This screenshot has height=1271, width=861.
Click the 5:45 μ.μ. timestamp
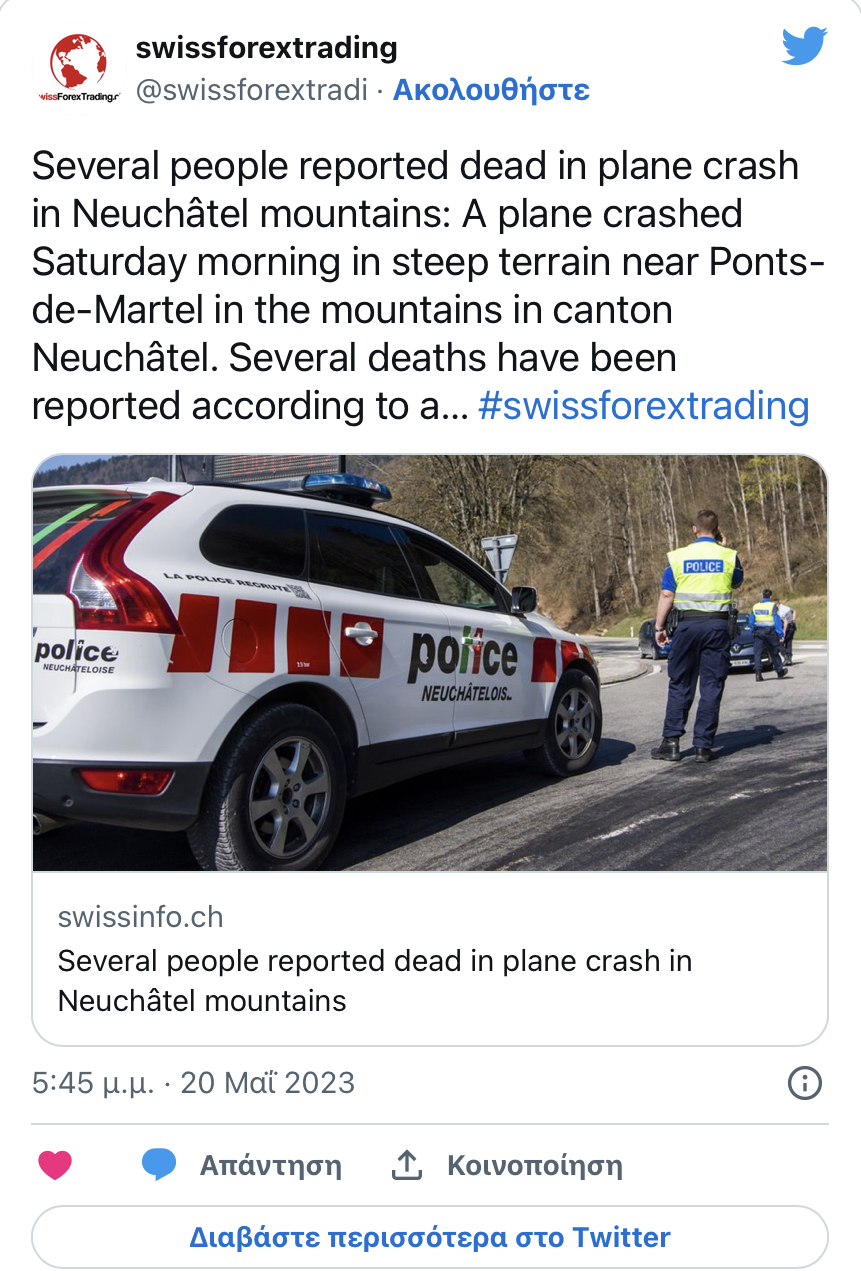(x=92, y=1083)
